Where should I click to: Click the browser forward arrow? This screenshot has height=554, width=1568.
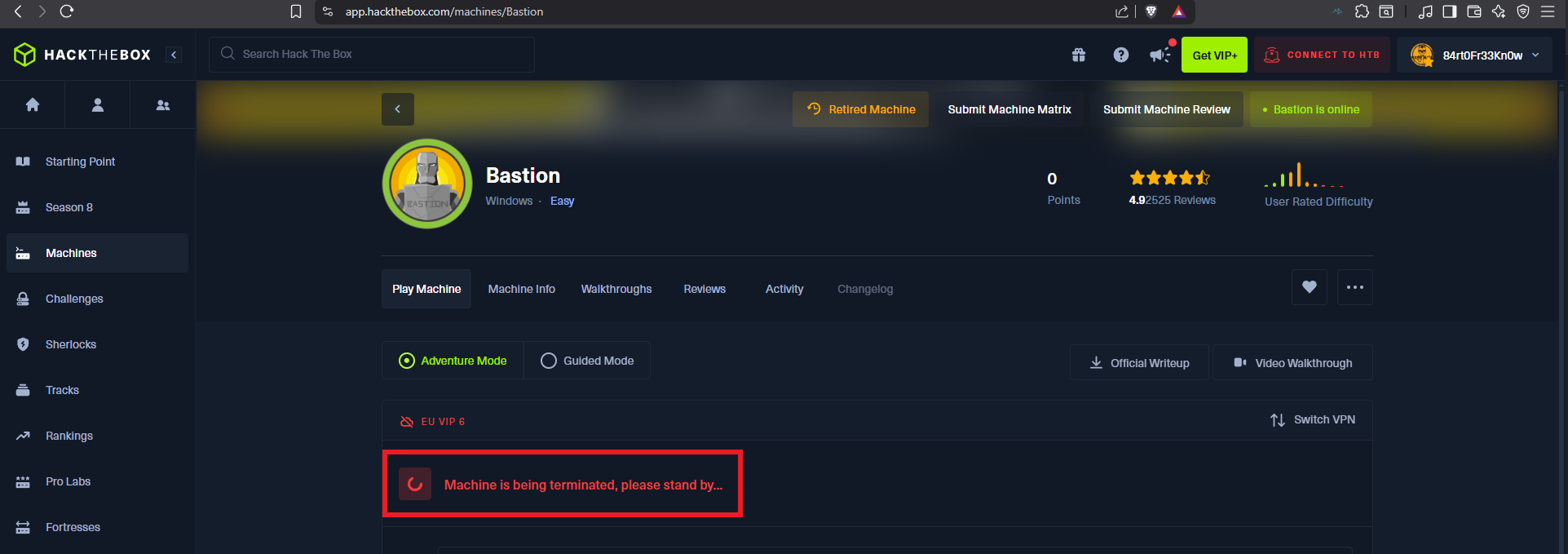point(42,11)
